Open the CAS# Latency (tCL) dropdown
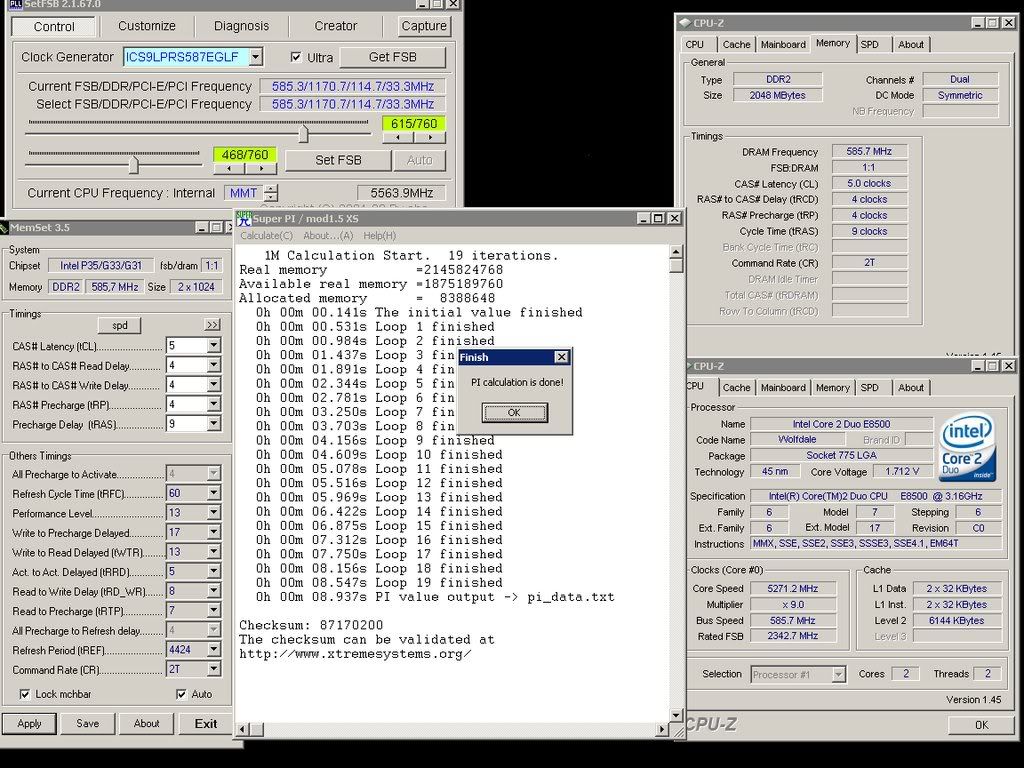 tap(214, 345)
